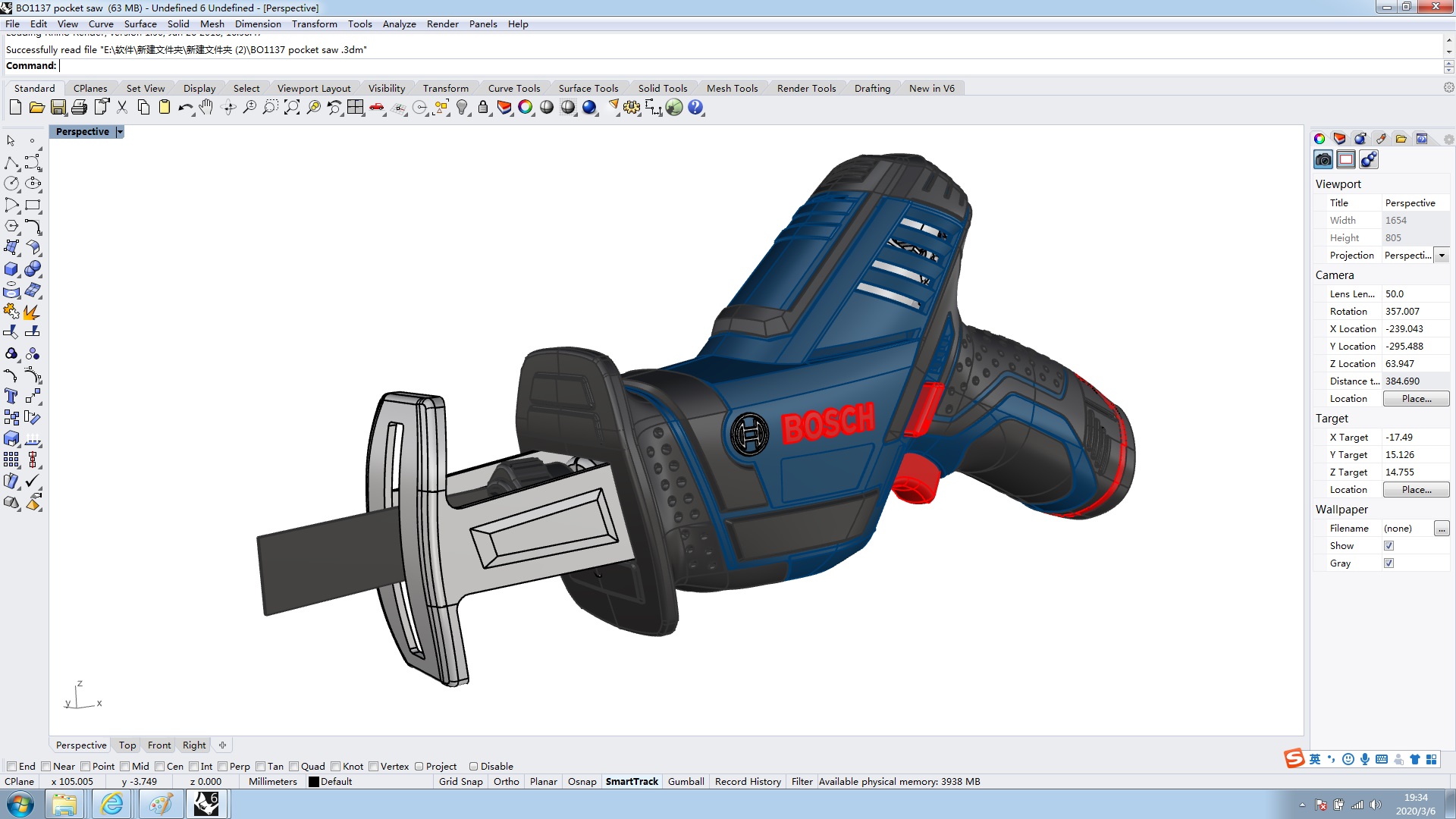Switch to the Mesh Tools toolbar tab
The width and height of the screenshot is (1456, 819).
pyautogui.click(x=732, y=88)
